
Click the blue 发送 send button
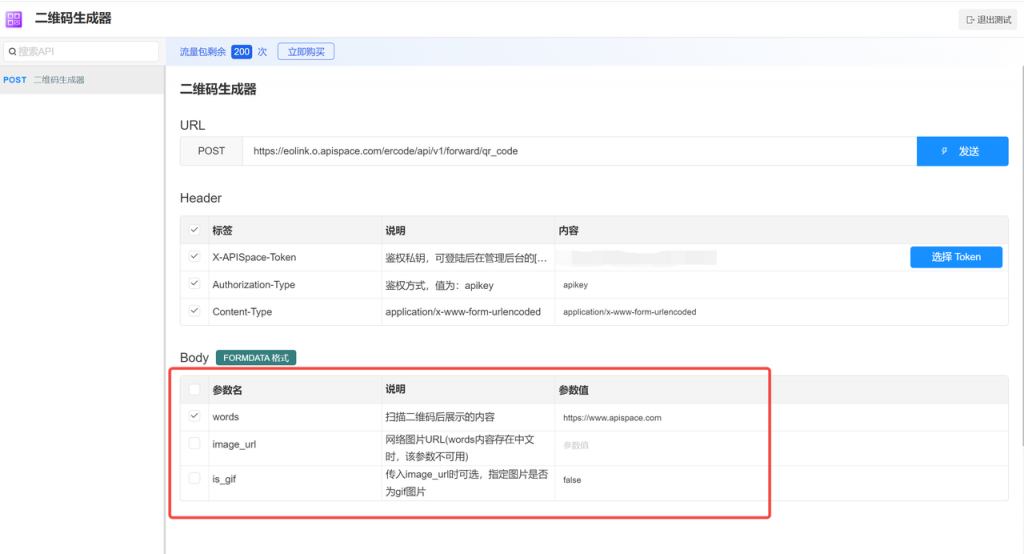pos(962,151)
